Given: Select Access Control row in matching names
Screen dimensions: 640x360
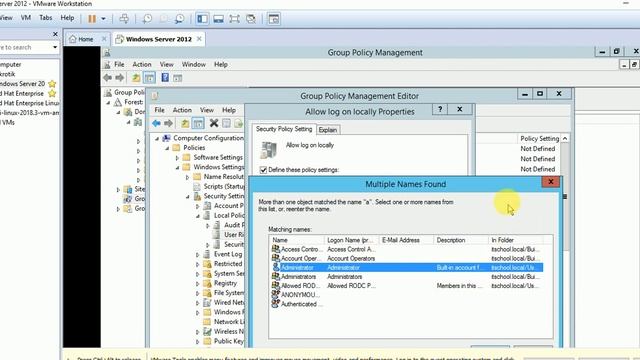Looking at the screenshot, I should coord(407,249).
